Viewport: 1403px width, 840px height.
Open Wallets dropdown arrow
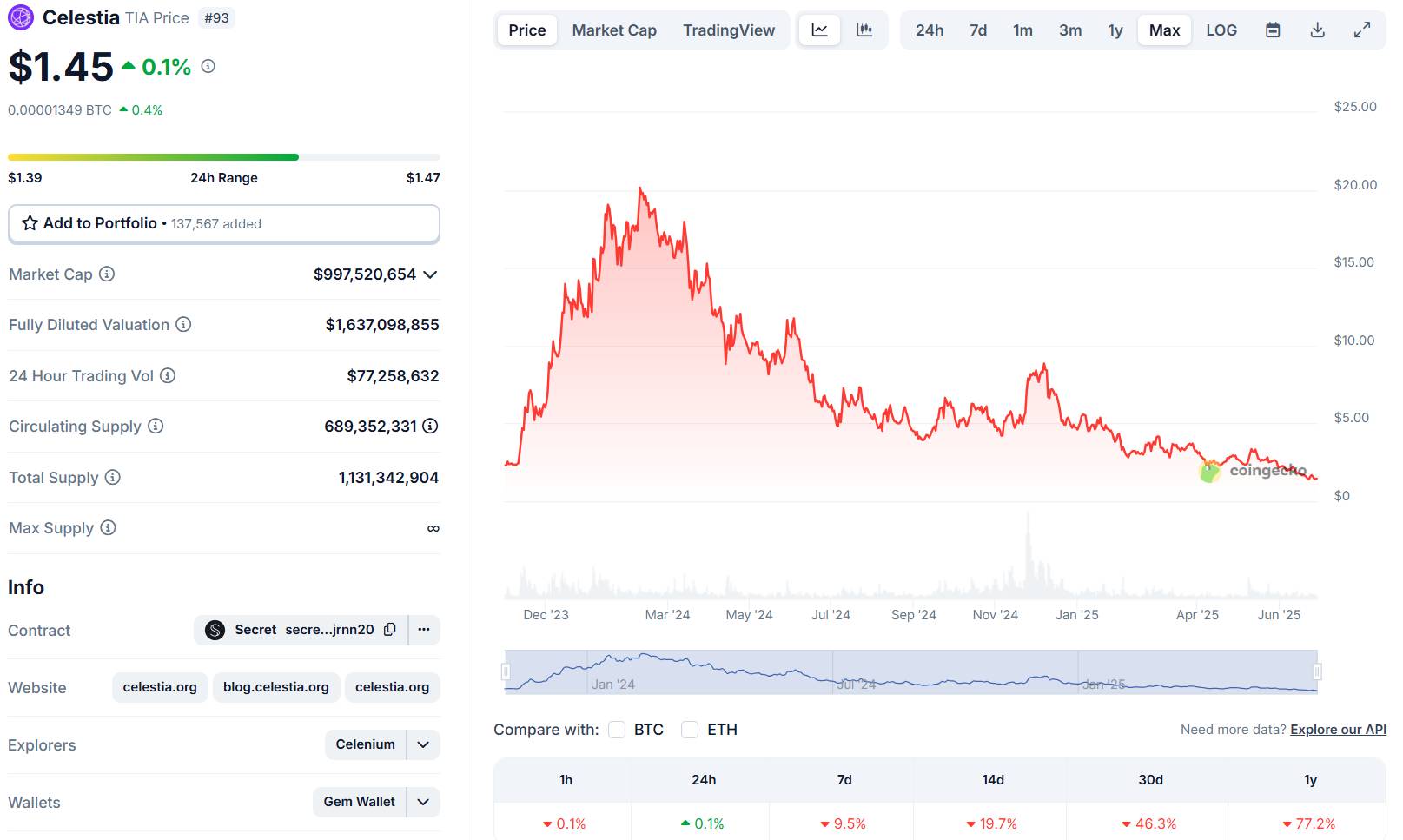pyautogui.click(x=423, y=802)
